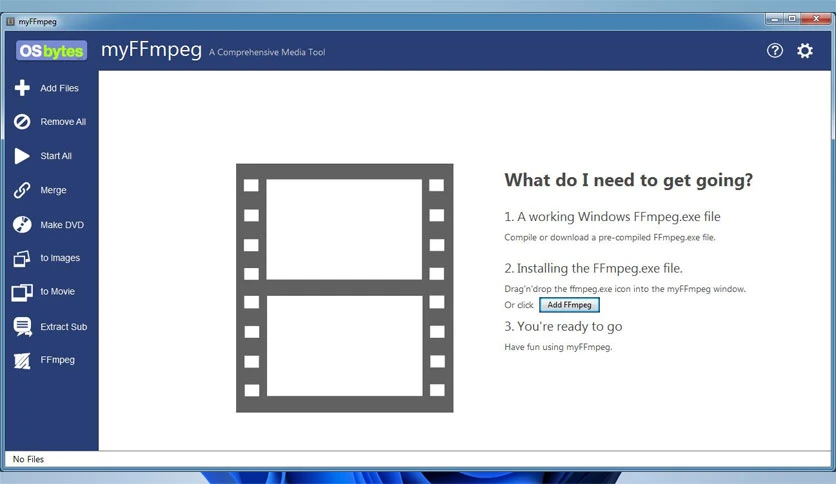Click the OSbytes logo
Image resolution: width=836 pixels, height=484 pixels.
tap(51, 51)
